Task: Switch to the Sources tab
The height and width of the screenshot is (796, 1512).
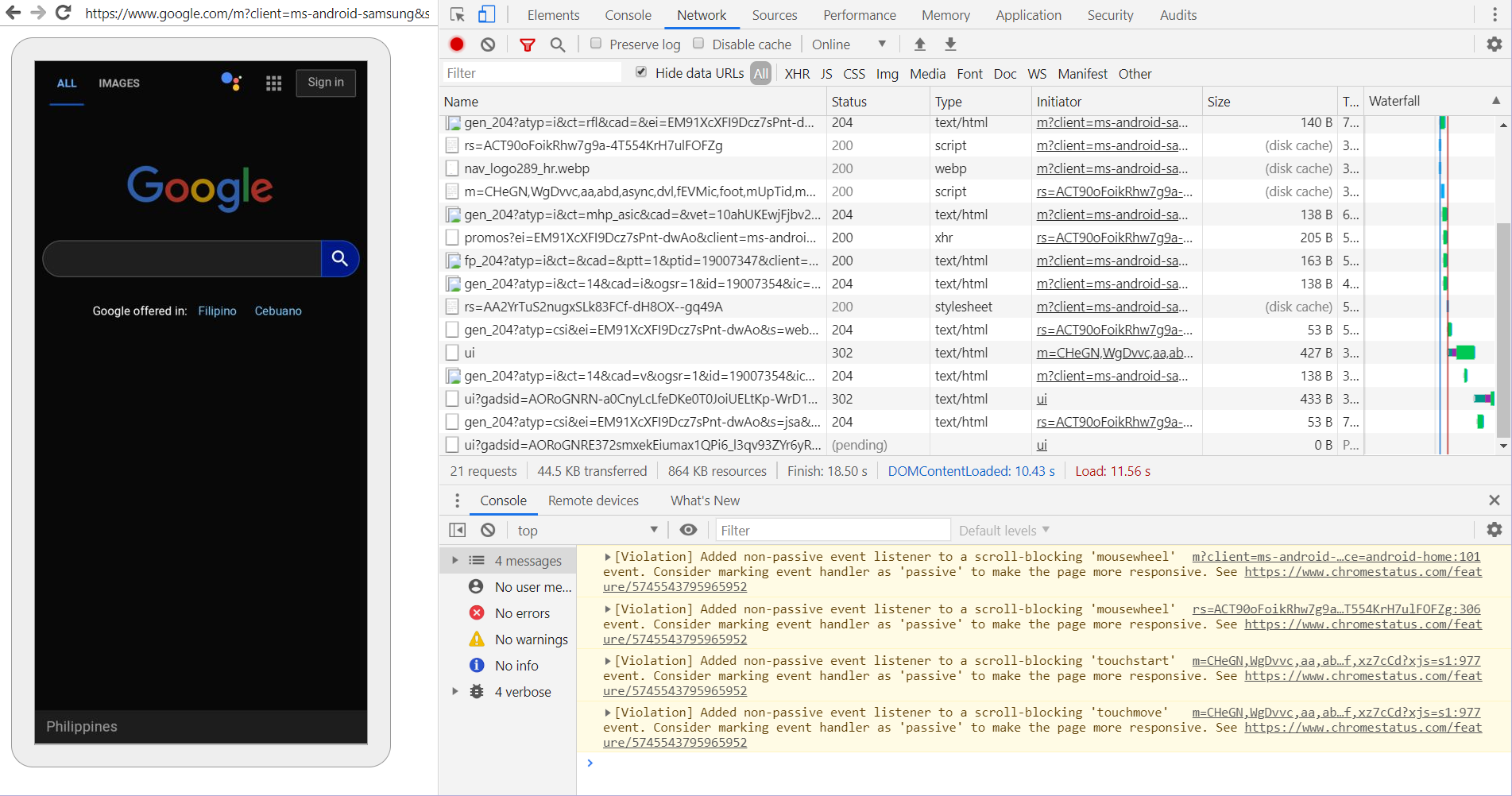Action: 775,15
